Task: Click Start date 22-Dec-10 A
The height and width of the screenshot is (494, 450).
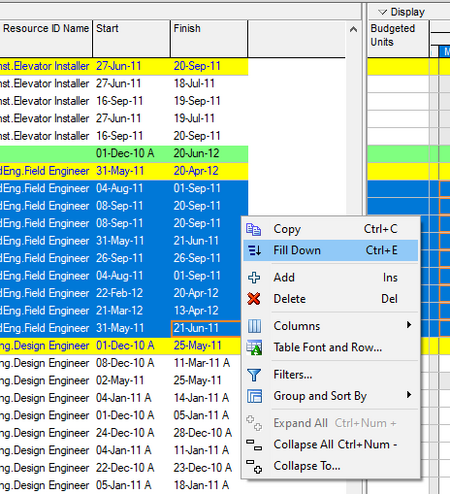Action: pyautogui.click(x=125, y=468)
